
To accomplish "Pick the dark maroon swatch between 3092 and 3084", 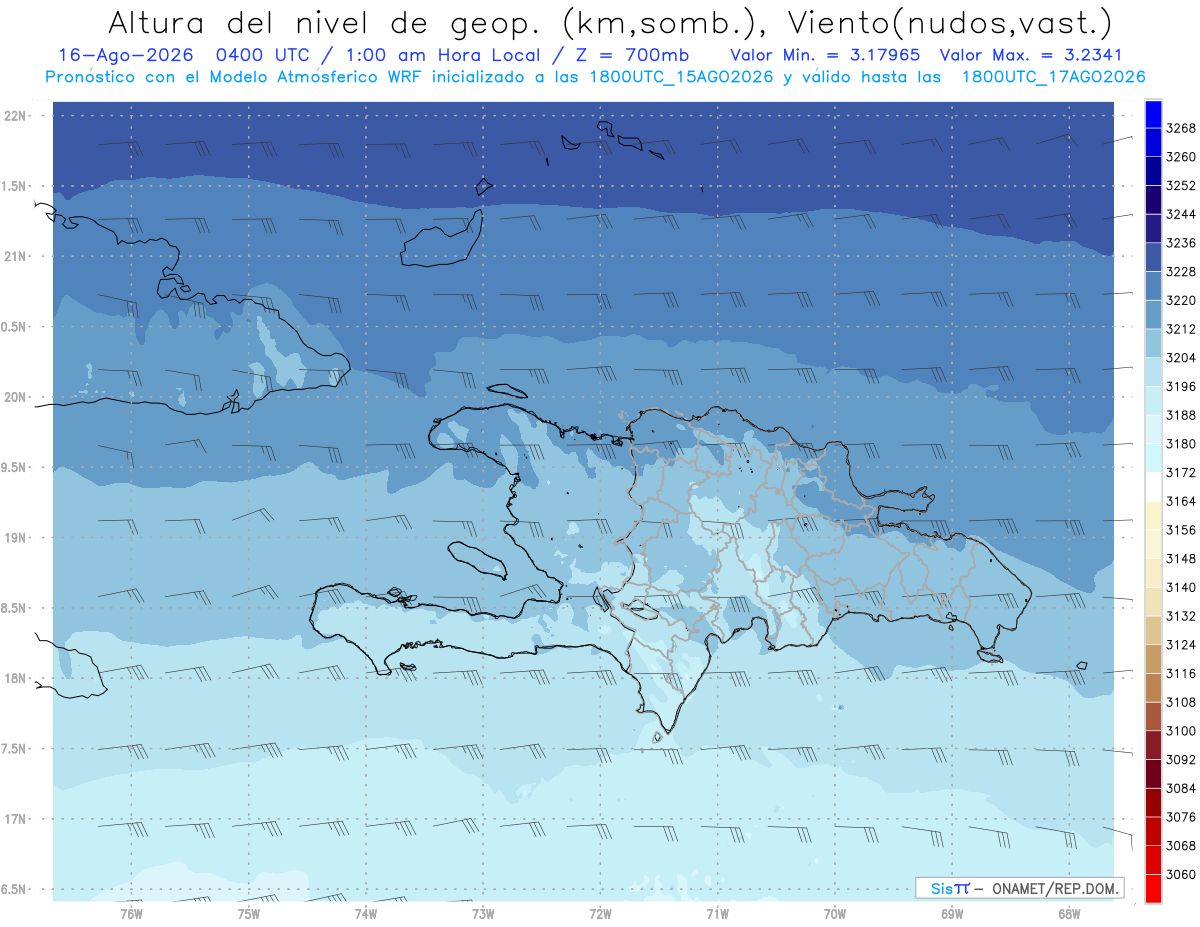I will click(x=1153, y=774).
